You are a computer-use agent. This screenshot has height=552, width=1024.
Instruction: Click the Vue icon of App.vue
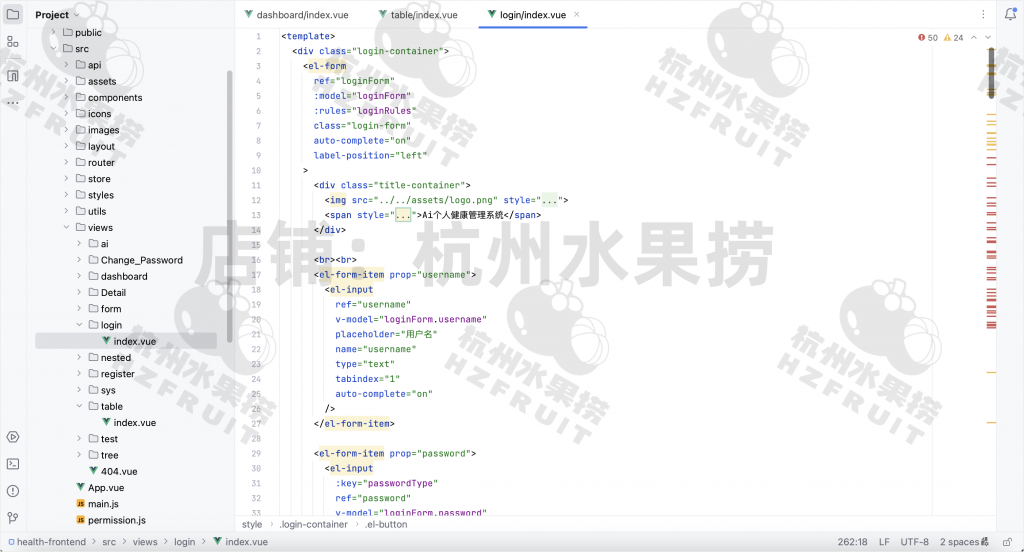coord(80,487)
